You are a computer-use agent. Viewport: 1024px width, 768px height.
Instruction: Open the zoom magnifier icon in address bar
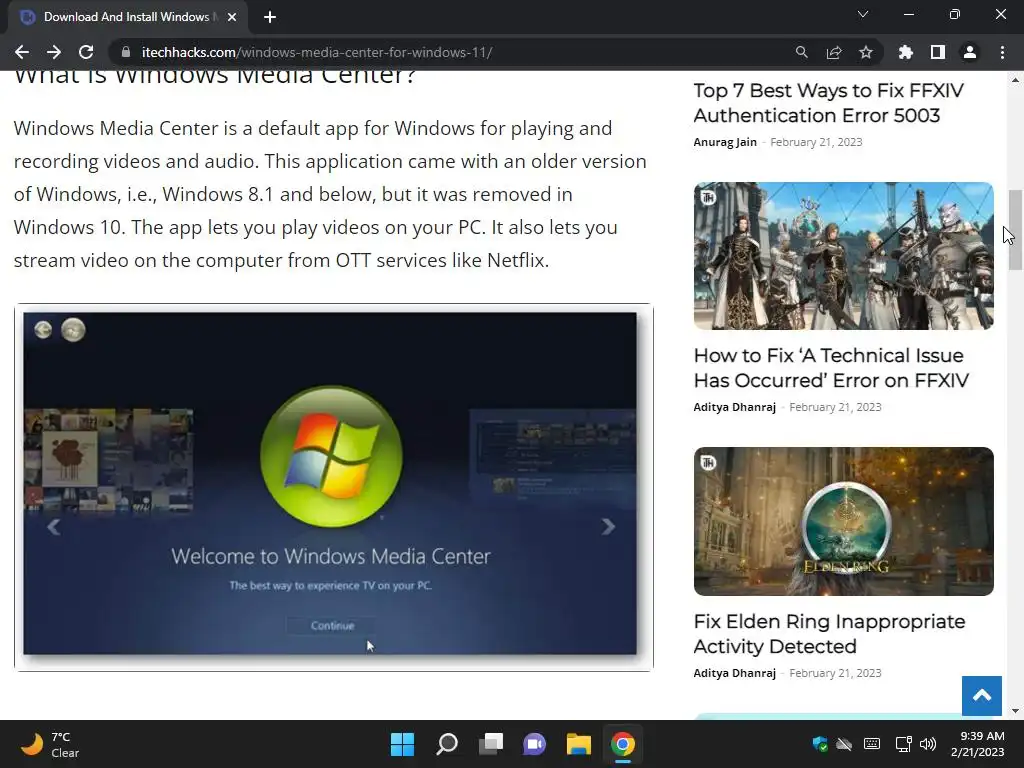point(801,52)
